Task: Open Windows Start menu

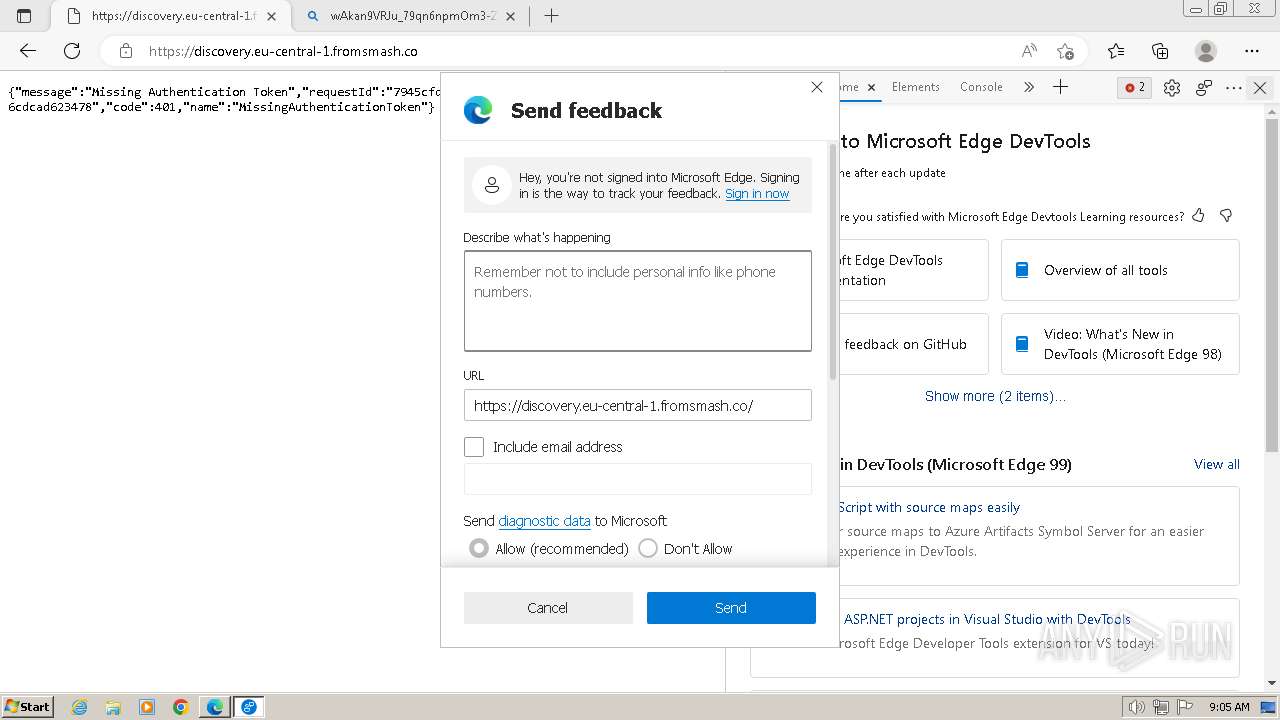Action: point(27,706)
